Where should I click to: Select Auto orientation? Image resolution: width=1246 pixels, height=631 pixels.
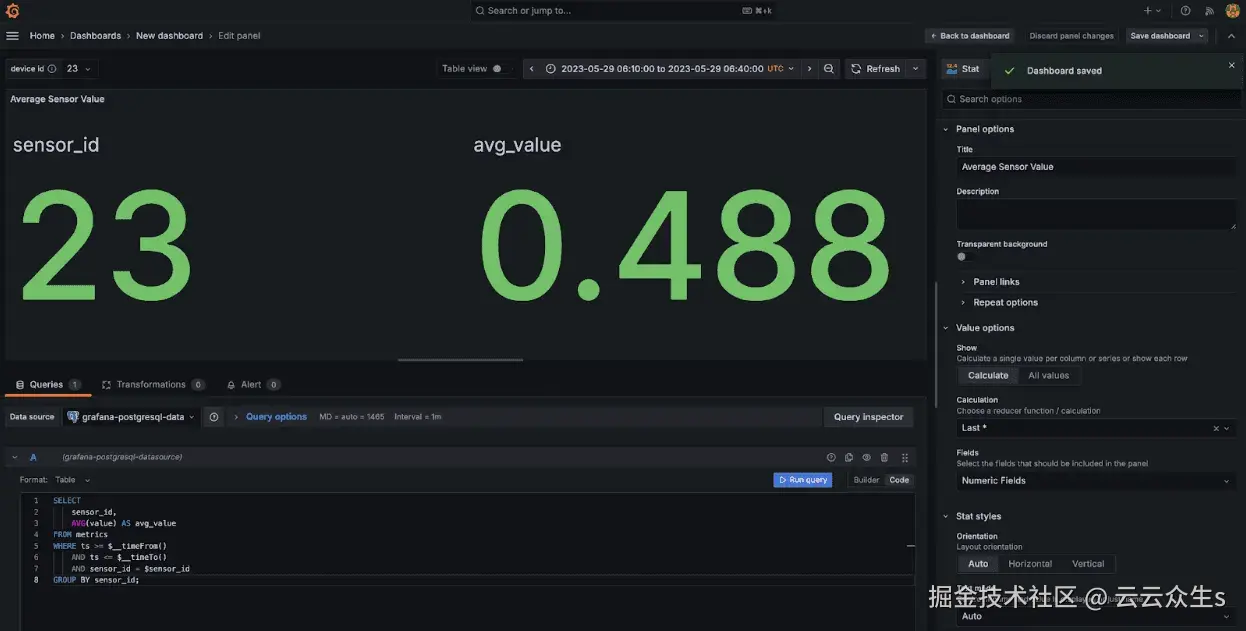pyautogui.click(x=978, y=564)
